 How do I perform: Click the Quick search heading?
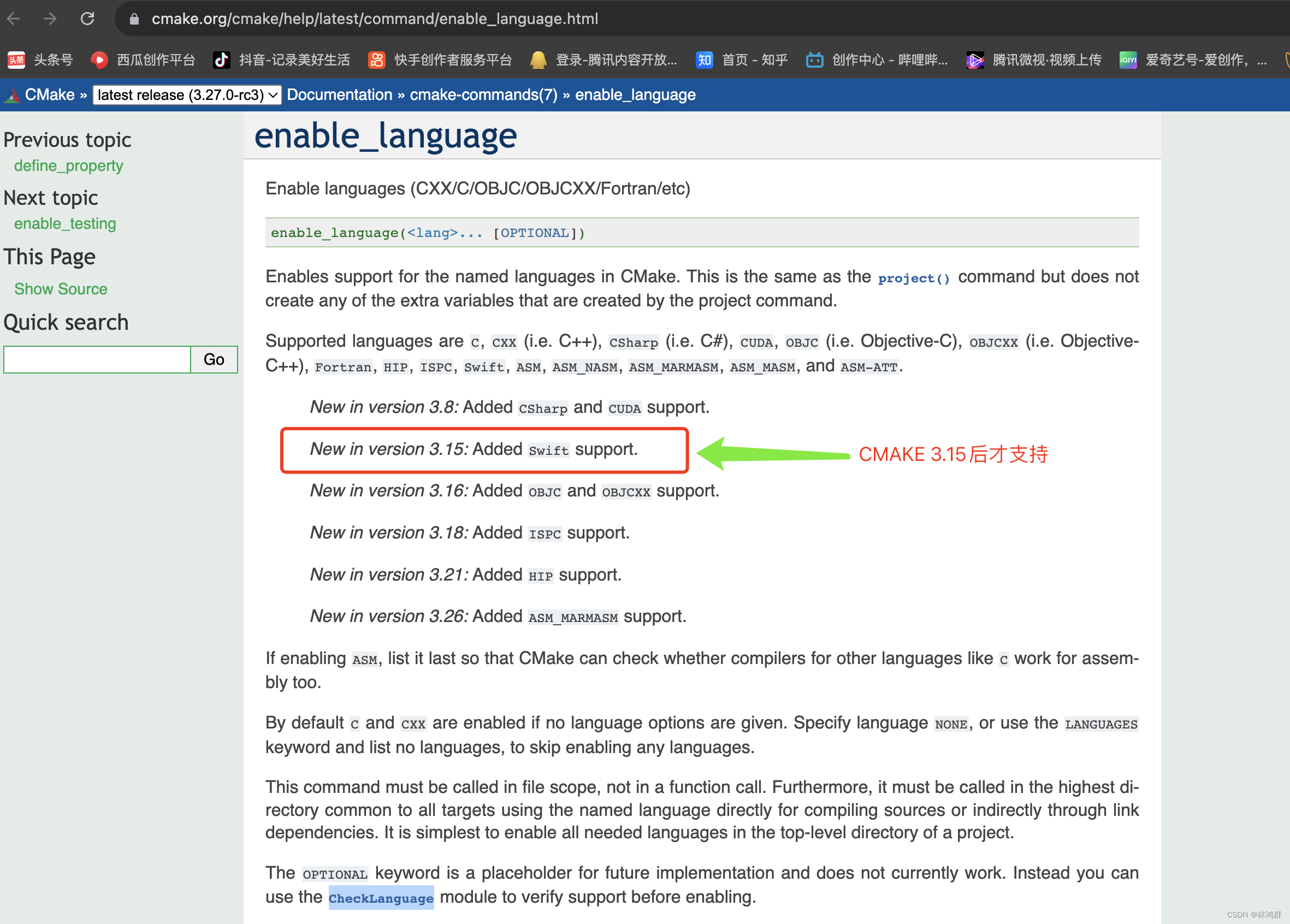point(66,322)
